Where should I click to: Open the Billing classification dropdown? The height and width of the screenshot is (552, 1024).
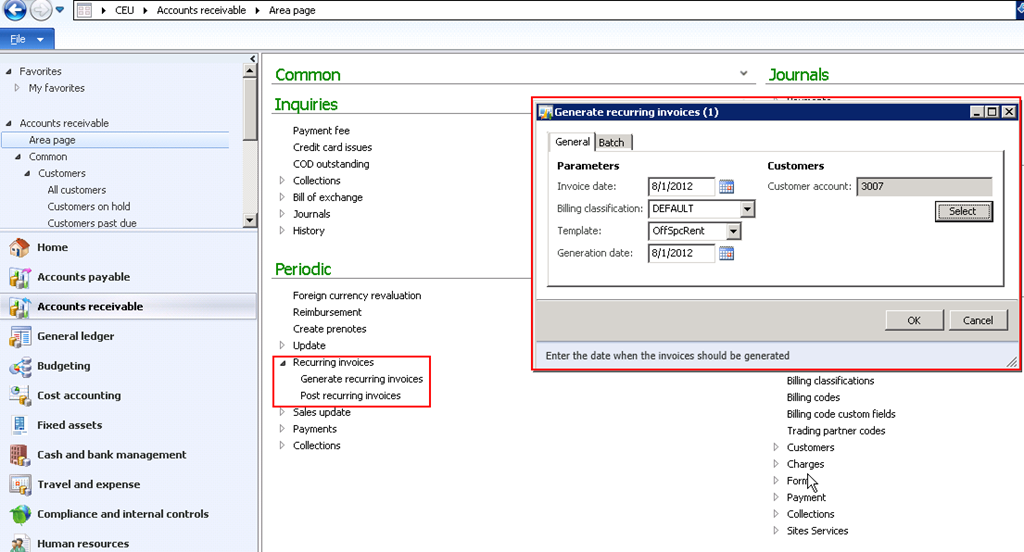coord(747,209)
